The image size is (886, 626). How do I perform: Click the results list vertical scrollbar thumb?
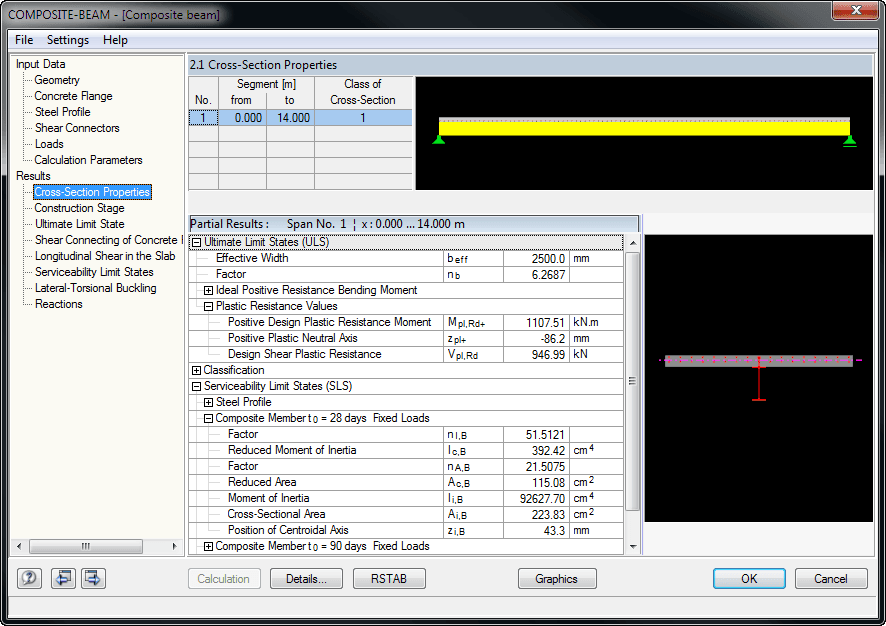(633, 381)
